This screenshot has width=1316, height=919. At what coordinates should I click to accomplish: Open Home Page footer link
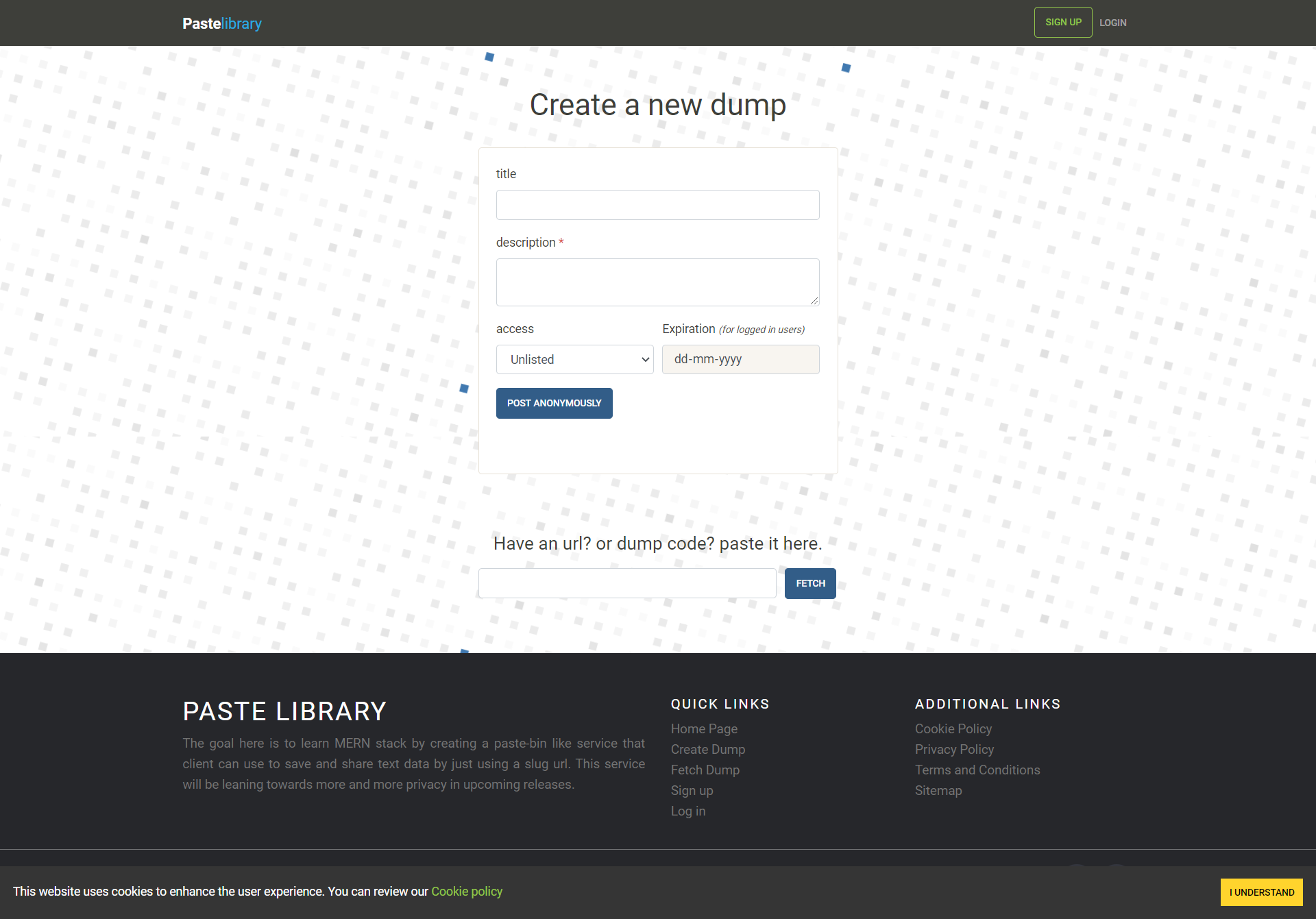tap(704, 728)
